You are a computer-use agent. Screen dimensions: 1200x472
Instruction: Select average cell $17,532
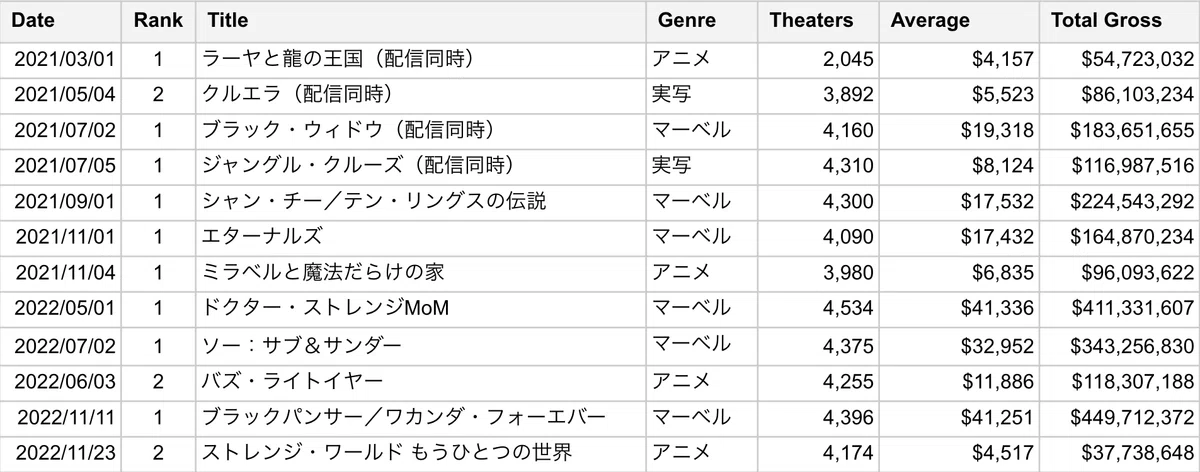point(960,202)
